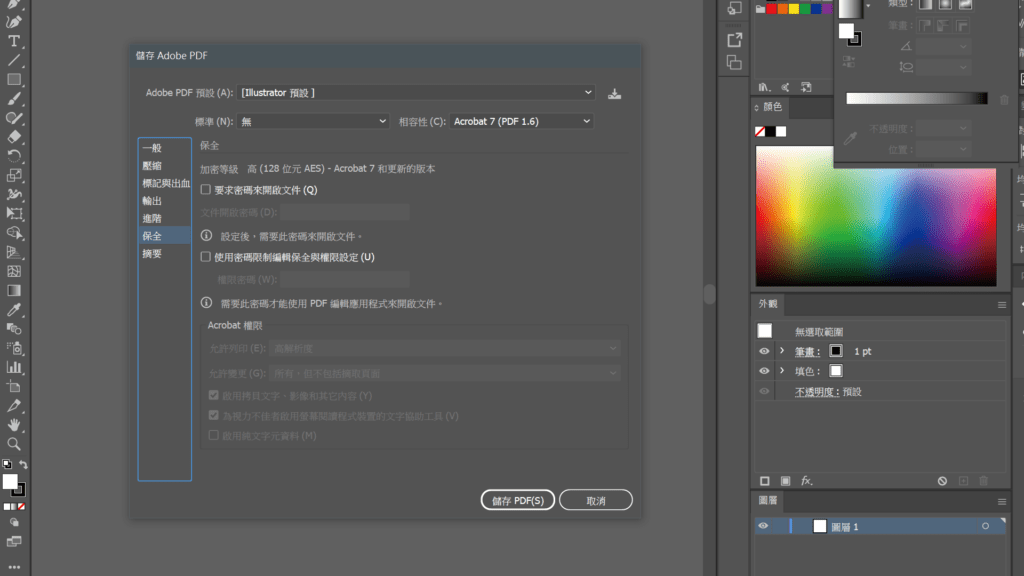Image resolution: width=1024 pixels, height=576 pixels.
Task: Hide 圖層 1 using its eye icon
Action: (x=764, y=526)
